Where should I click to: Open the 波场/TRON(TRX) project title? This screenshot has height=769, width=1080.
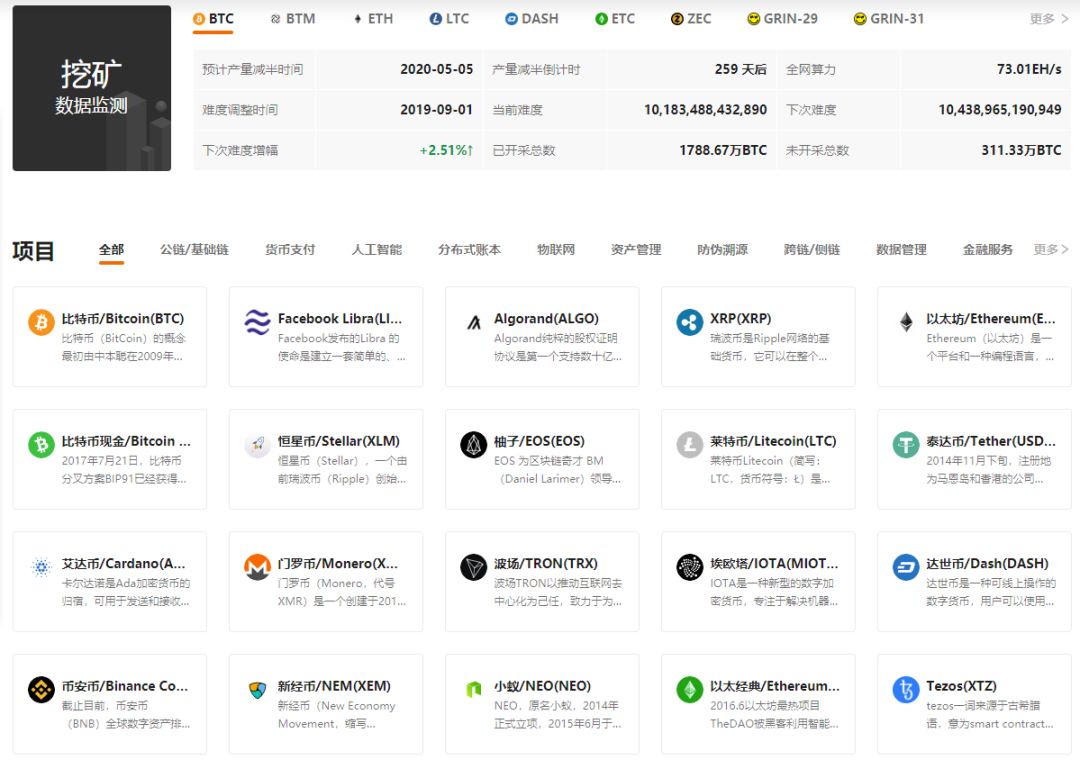(x=546, y=564)
